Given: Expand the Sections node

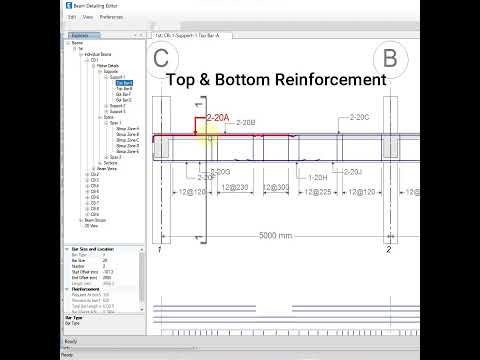Looking at the screenshot, I should 100,163.
